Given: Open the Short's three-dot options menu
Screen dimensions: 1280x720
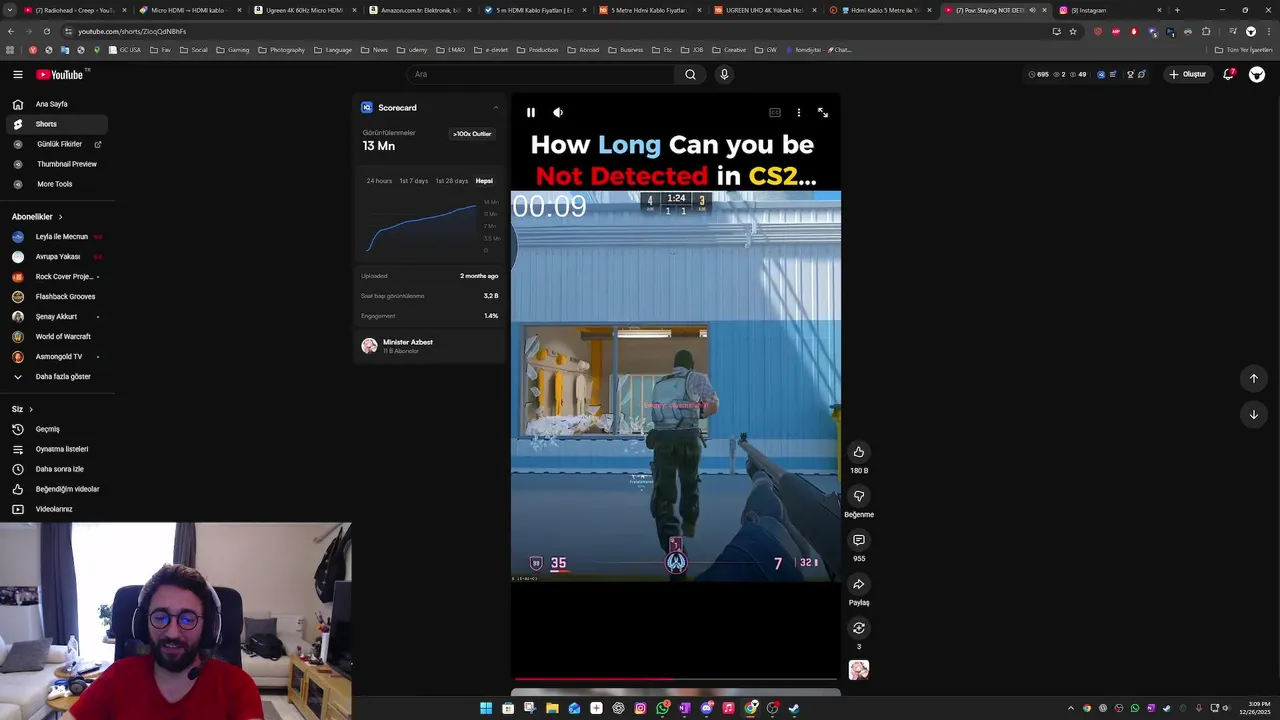Looking at the screenshot, I should coord(798,113).
